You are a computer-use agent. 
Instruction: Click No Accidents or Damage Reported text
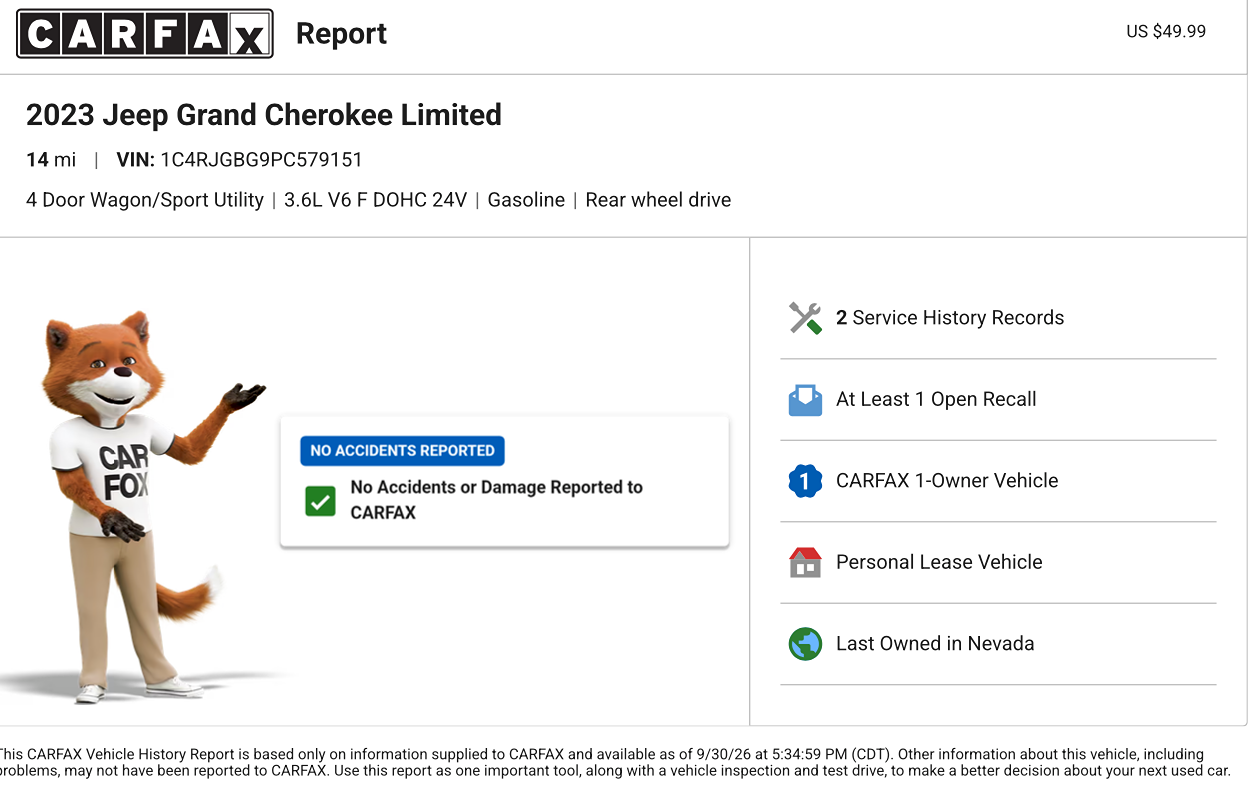pos(496,500)
